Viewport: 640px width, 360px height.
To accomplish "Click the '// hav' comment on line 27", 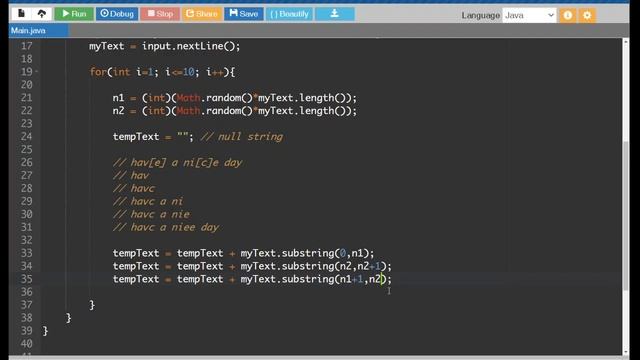I will coord(131,176).
